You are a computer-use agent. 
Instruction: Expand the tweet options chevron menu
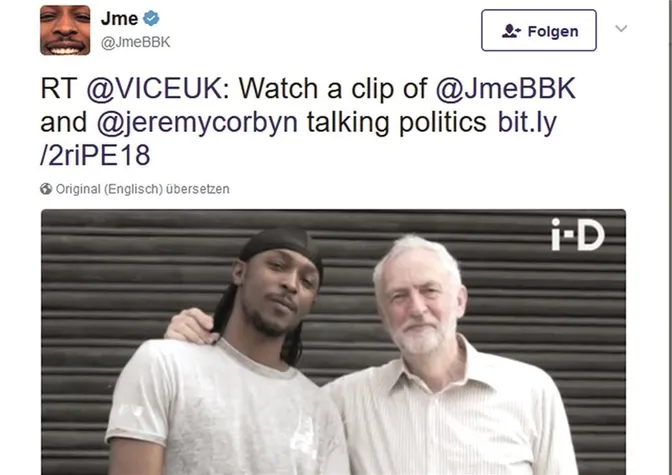[x=621, y=29]
